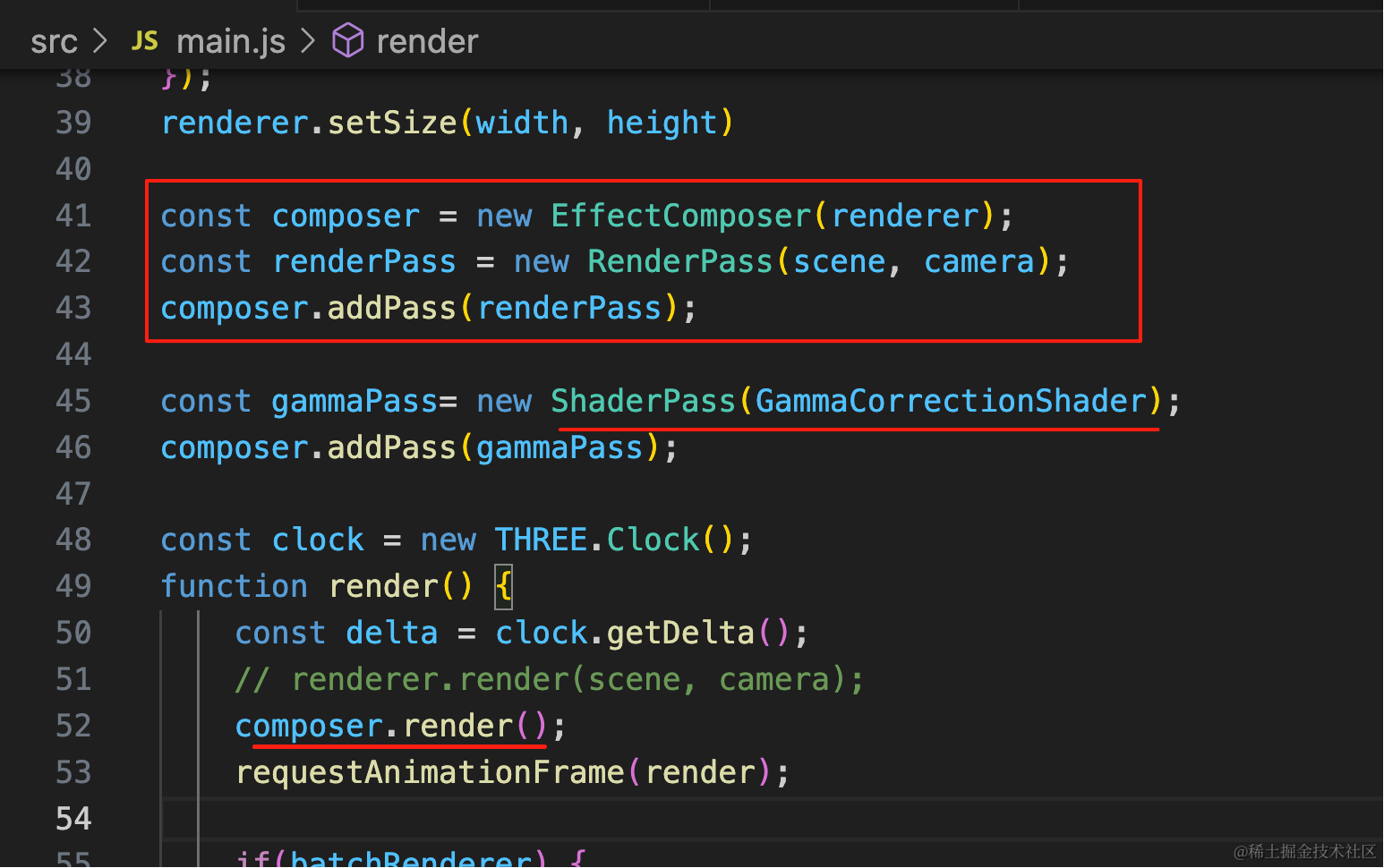The height and width of the screenshot is (868, 1384).
Task: Click line number 52 in gutter
Action: pyautogui.click(x=73, y=726)
